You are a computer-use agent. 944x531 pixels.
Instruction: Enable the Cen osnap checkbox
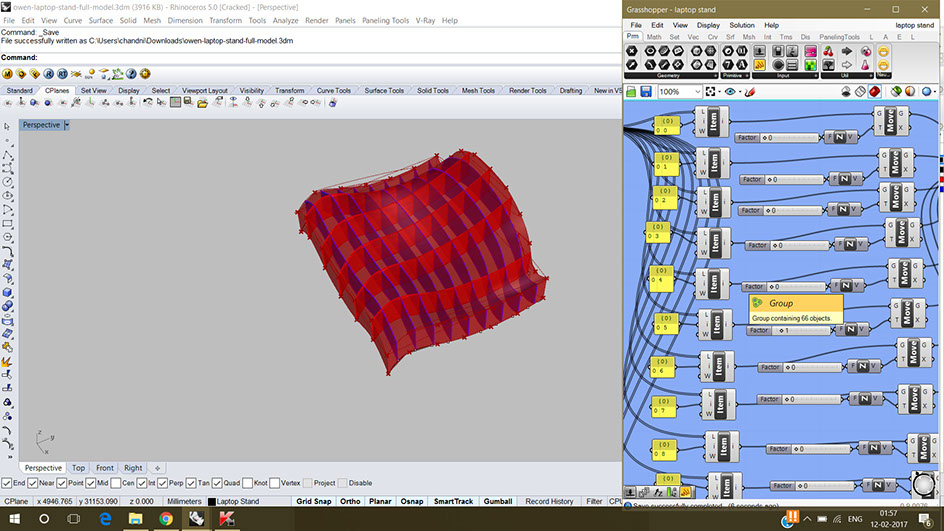coord(116,483)
